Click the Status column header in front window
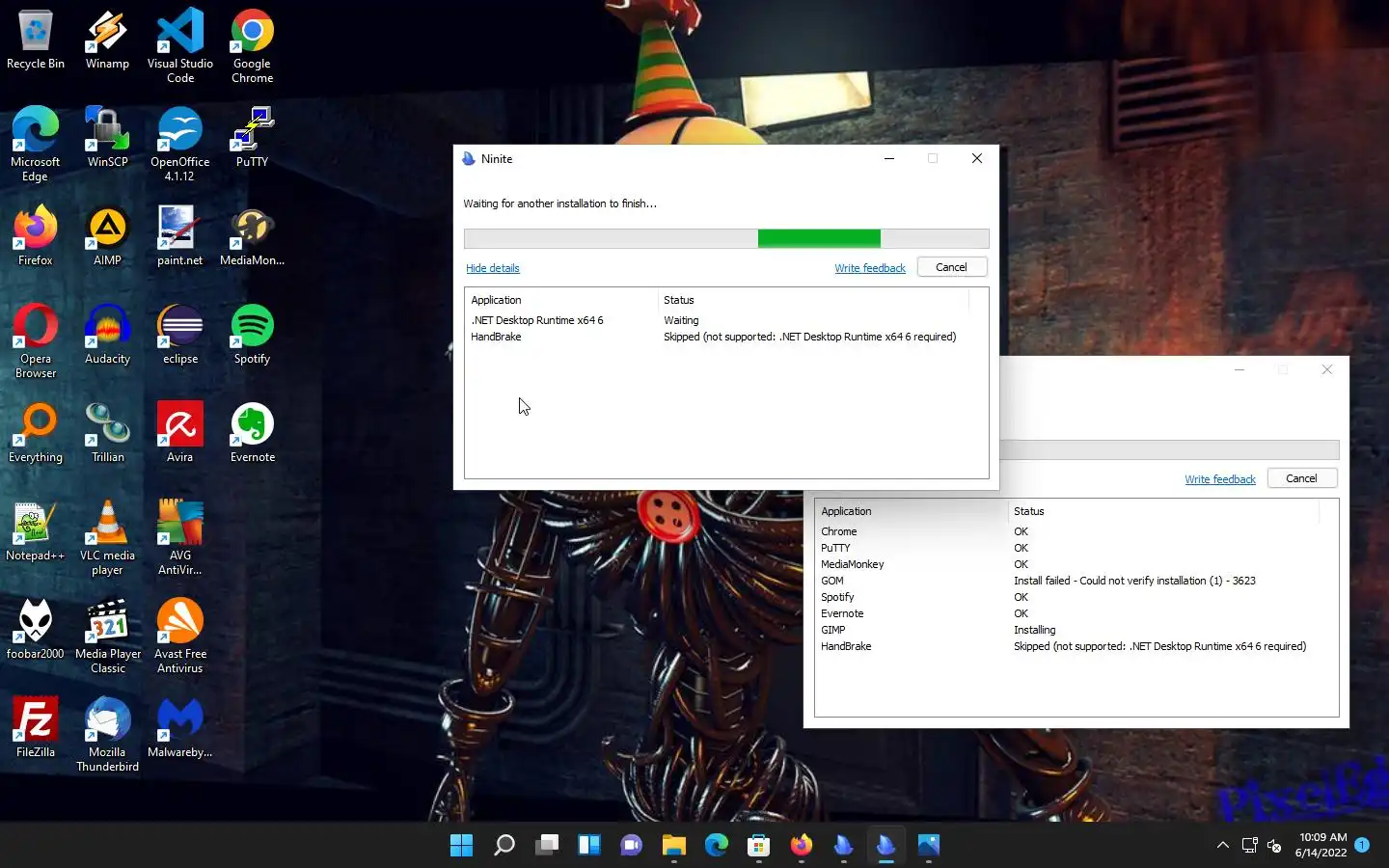This screenshot has height=868, width=1389. pyautogui.click(x=813, y=300)
